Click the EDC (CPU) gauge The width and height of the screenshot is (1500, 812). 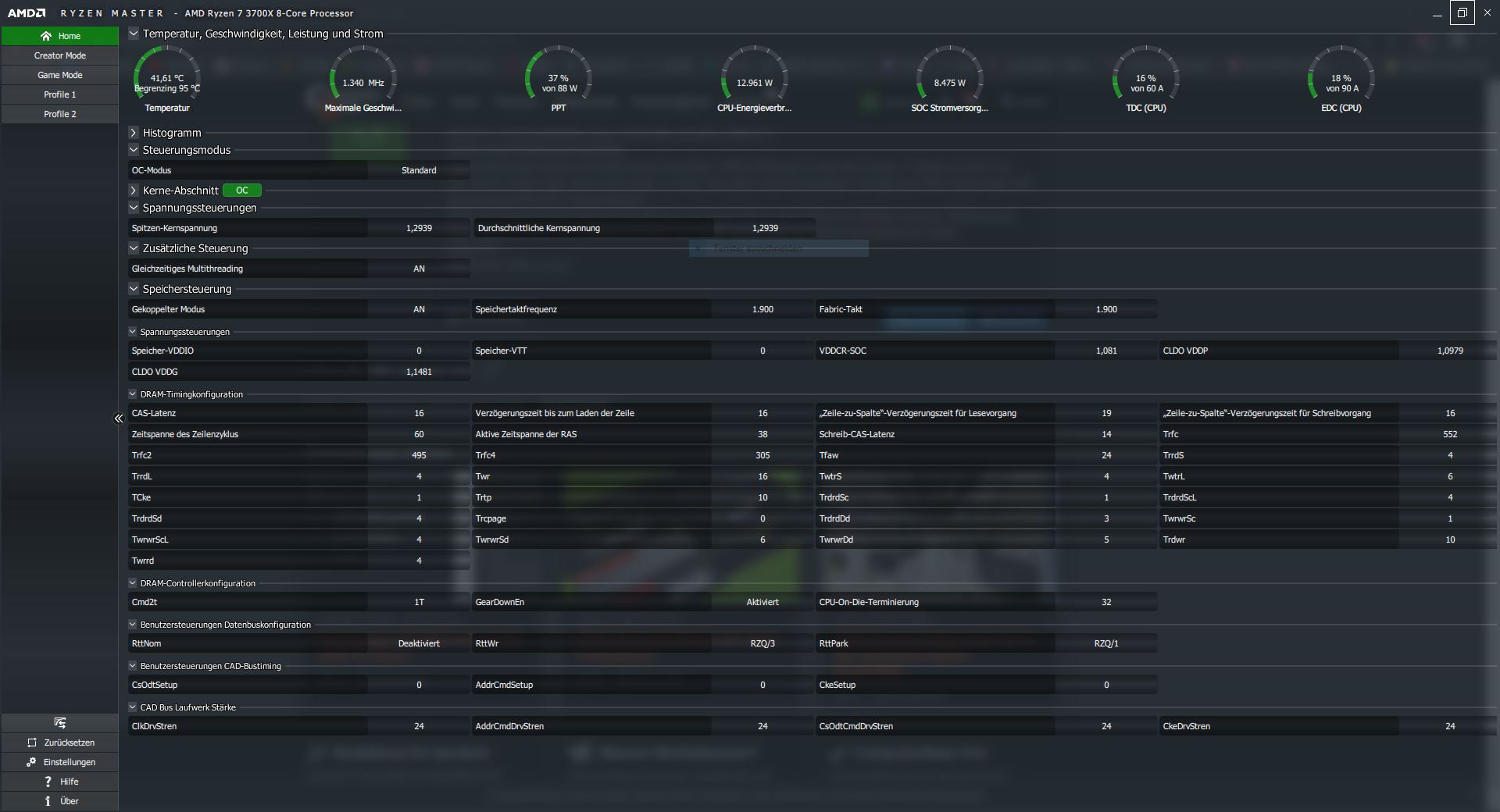(x=1341, y=79)
